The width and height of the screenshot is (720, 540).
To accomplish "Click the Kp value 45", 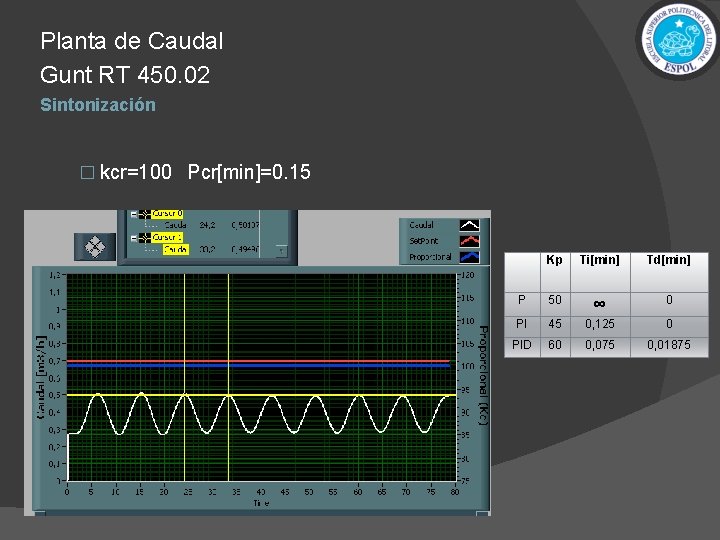I will [x=555, y=324].
